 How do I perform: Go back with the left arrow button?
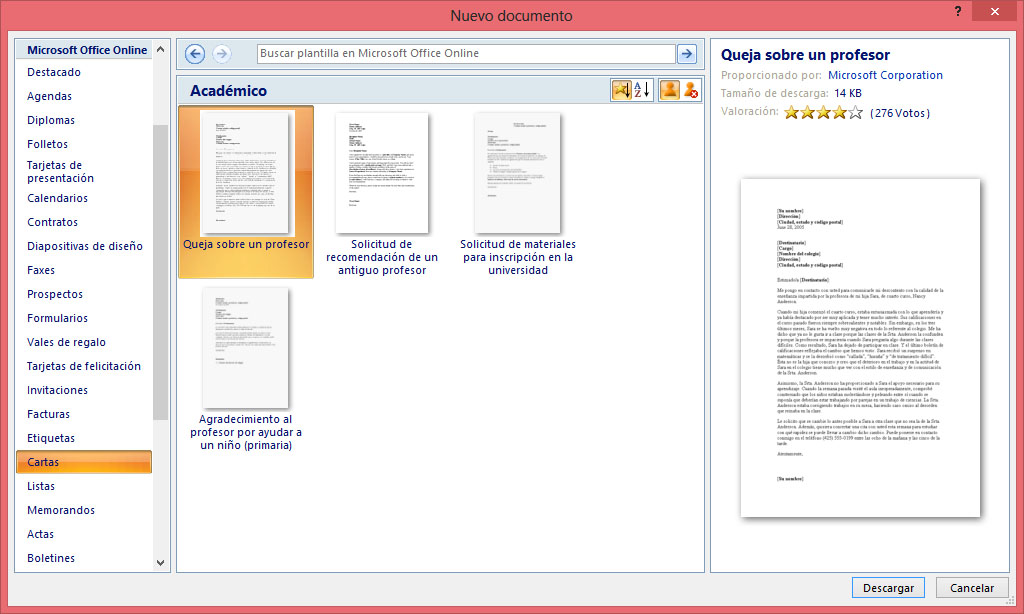click(x=195, y=54)
